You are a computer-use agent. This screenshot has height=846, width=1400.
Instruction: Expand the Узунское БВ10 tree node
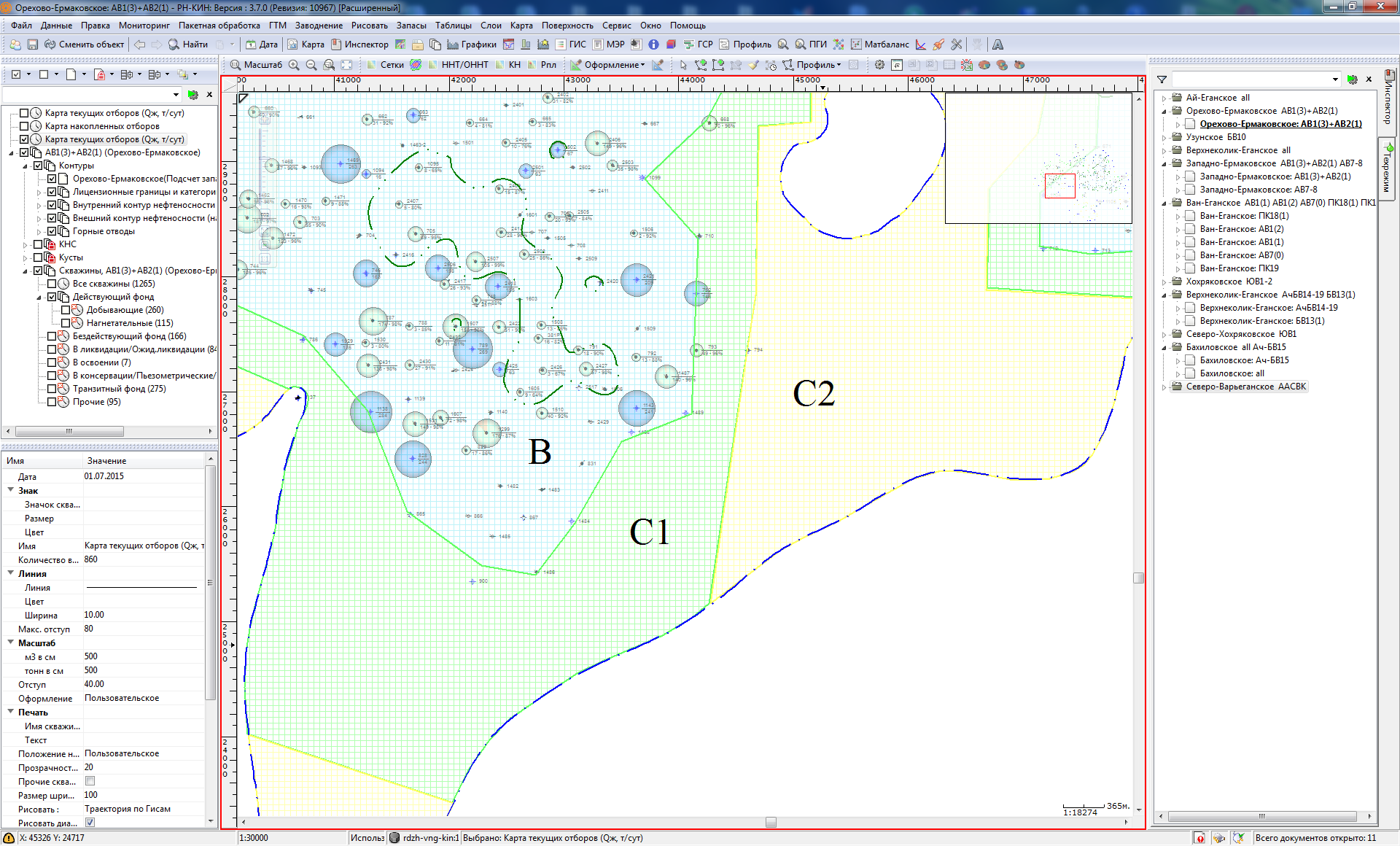pos(1164,137)
